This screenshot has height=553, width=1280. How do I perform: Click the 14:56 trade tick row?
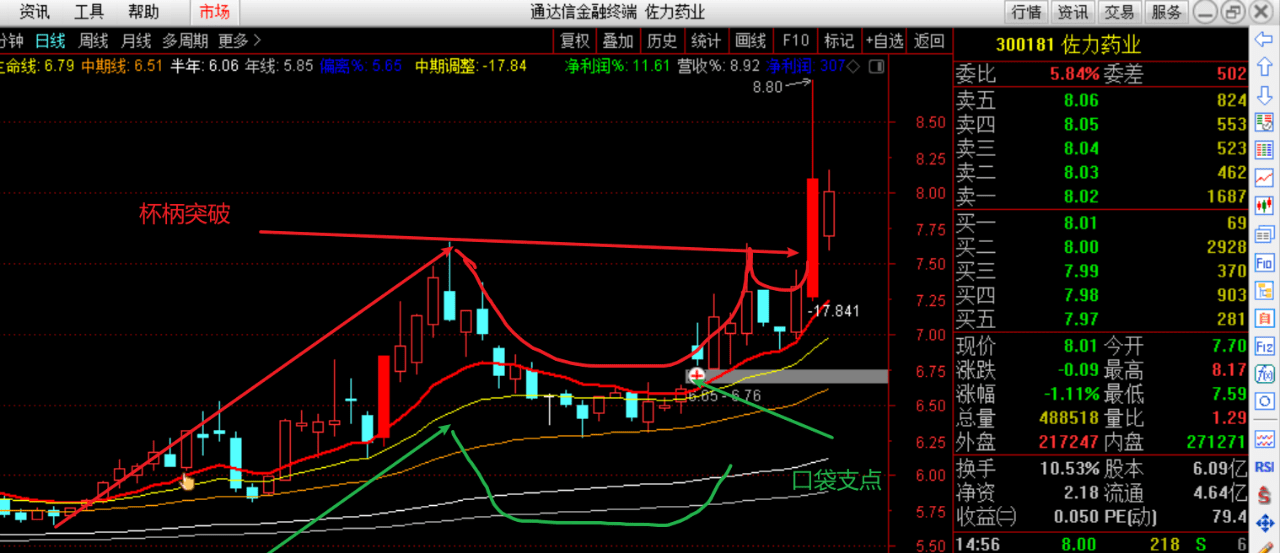click(1102, 543)
